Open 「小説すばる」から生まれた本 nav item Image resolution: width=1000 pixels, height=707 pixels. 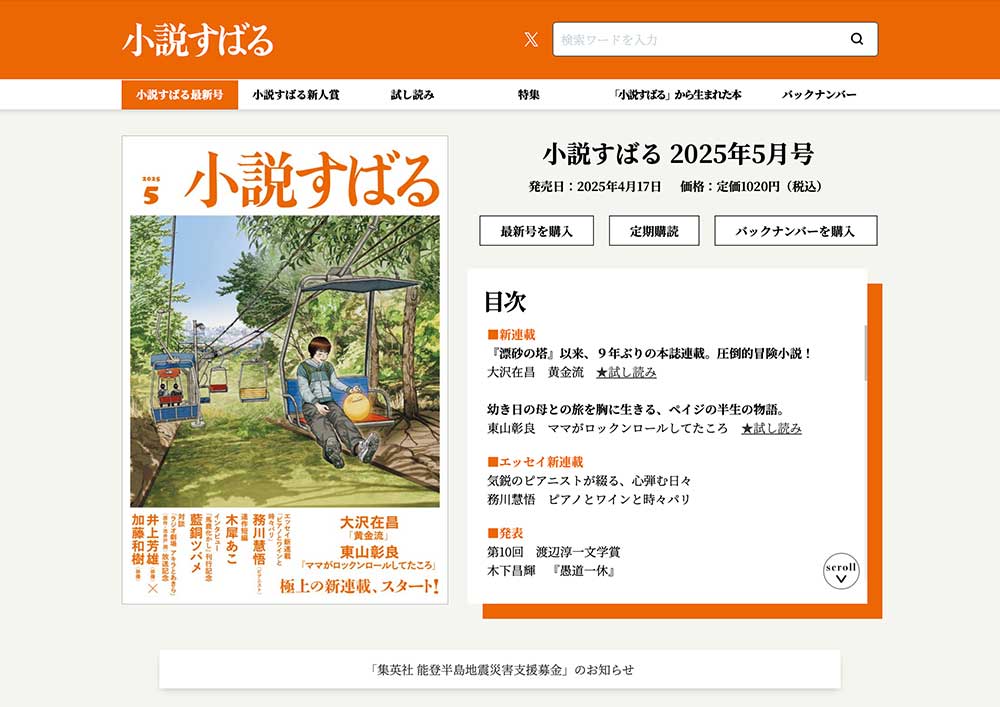(677, 95)
